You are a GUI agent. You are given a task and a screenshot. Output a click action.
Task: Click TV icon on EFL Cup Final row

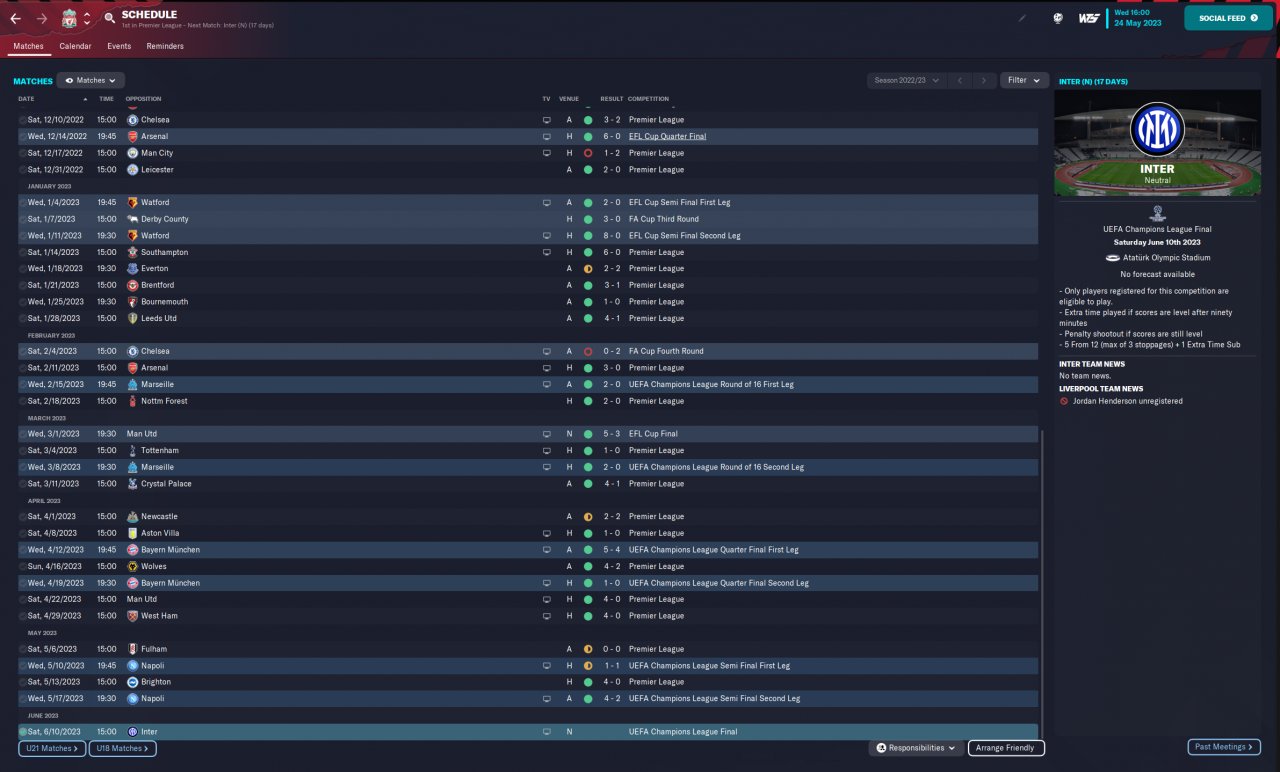click(546, 434)
